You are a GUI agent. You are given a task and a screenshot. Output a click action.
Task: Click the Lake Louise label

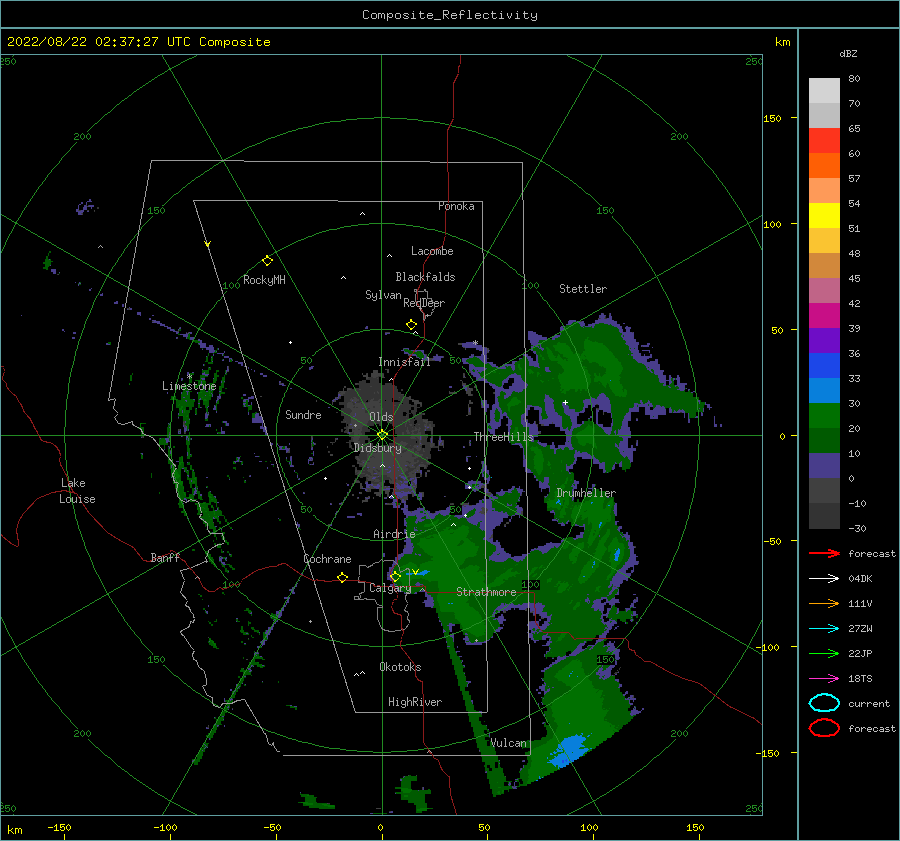pos(77,491)
